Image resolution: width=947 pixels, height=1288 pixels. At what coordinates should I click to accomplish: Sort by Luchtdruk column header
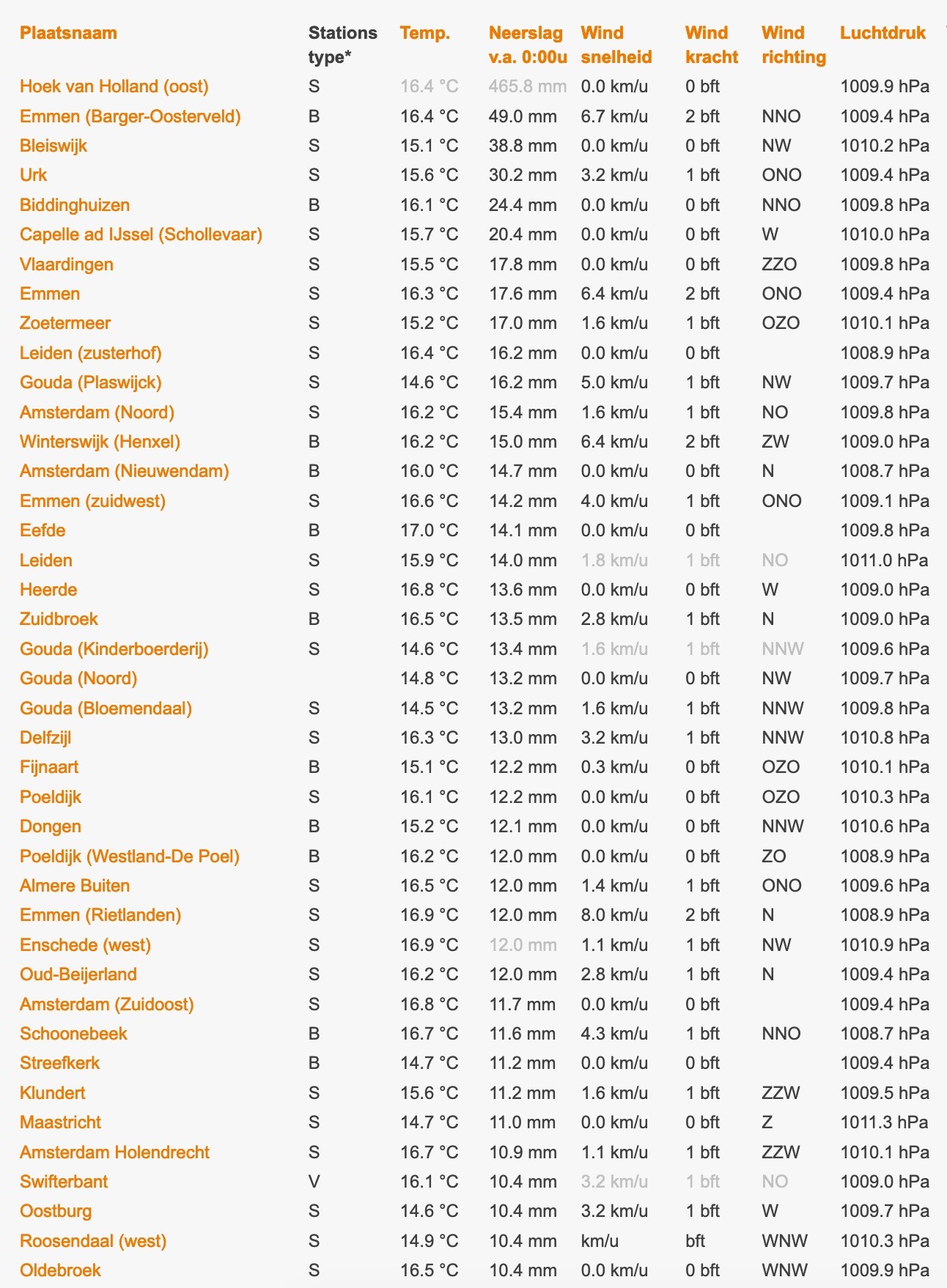[882, 33]
